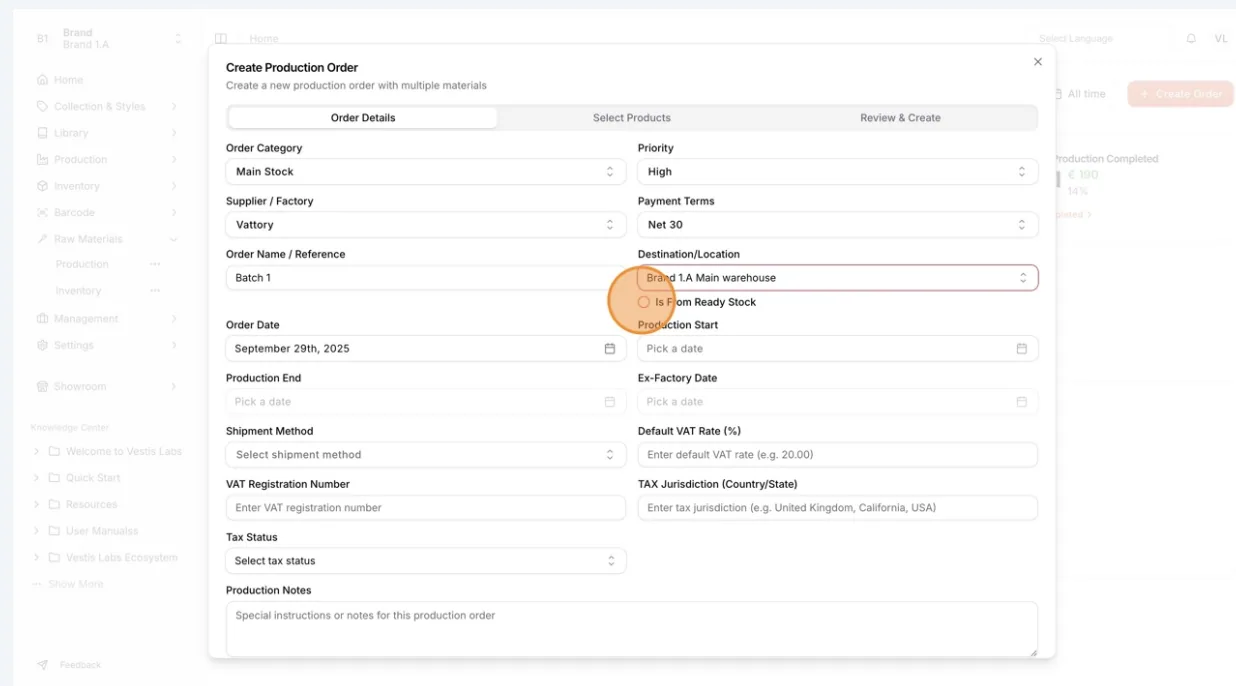Click the Barcode scan icon
The height and width of the screenshot is (686, 1236).
pyautogui.click(x=42, y=213)
